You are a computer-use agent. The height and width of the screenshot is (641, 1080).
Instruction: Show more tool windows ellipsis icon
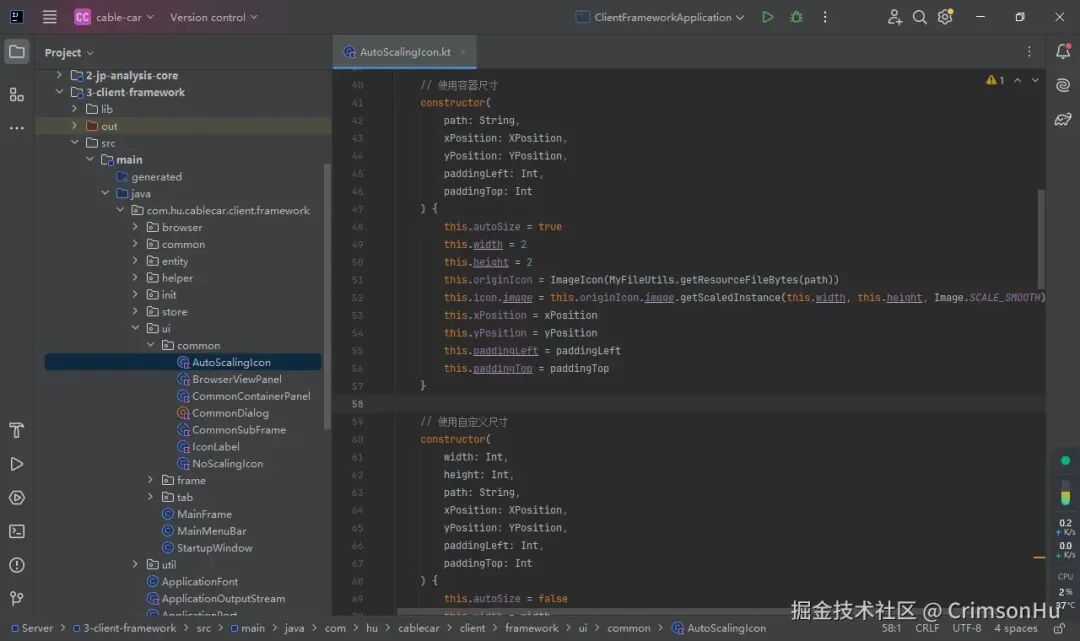(17, 127)
